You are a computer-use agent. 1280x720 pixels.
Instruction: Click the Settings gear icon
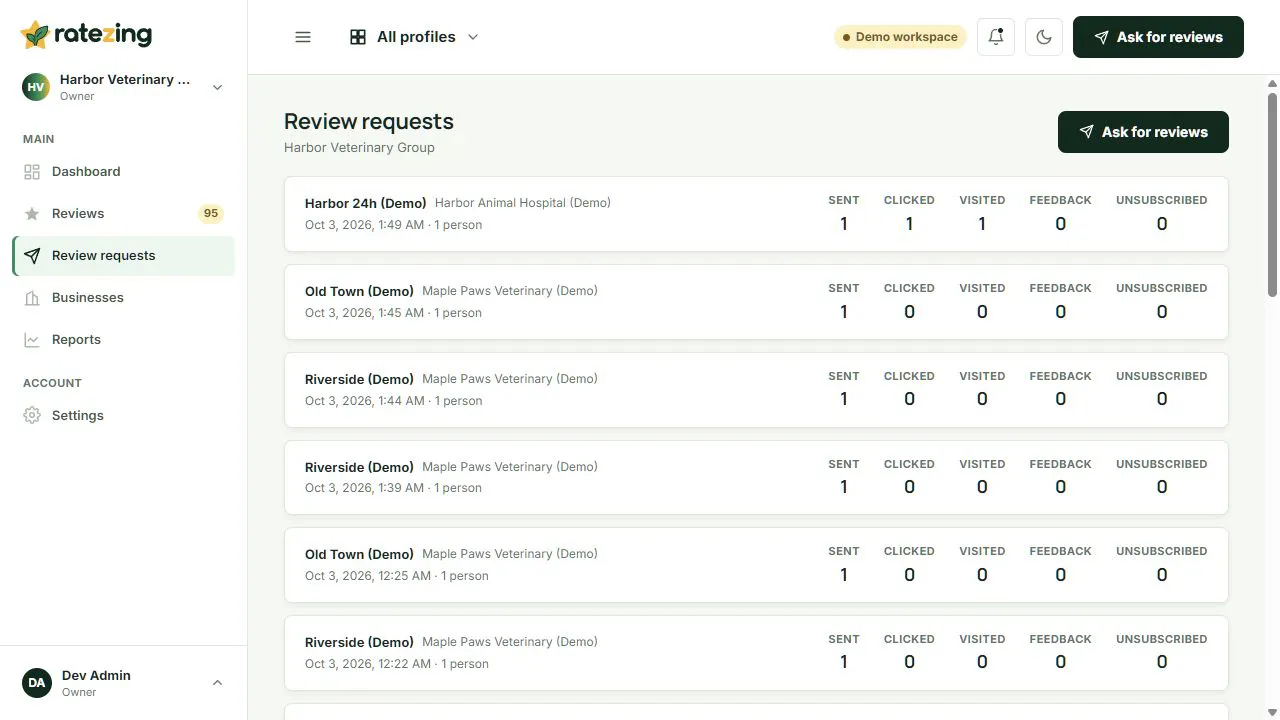point(32,416)
